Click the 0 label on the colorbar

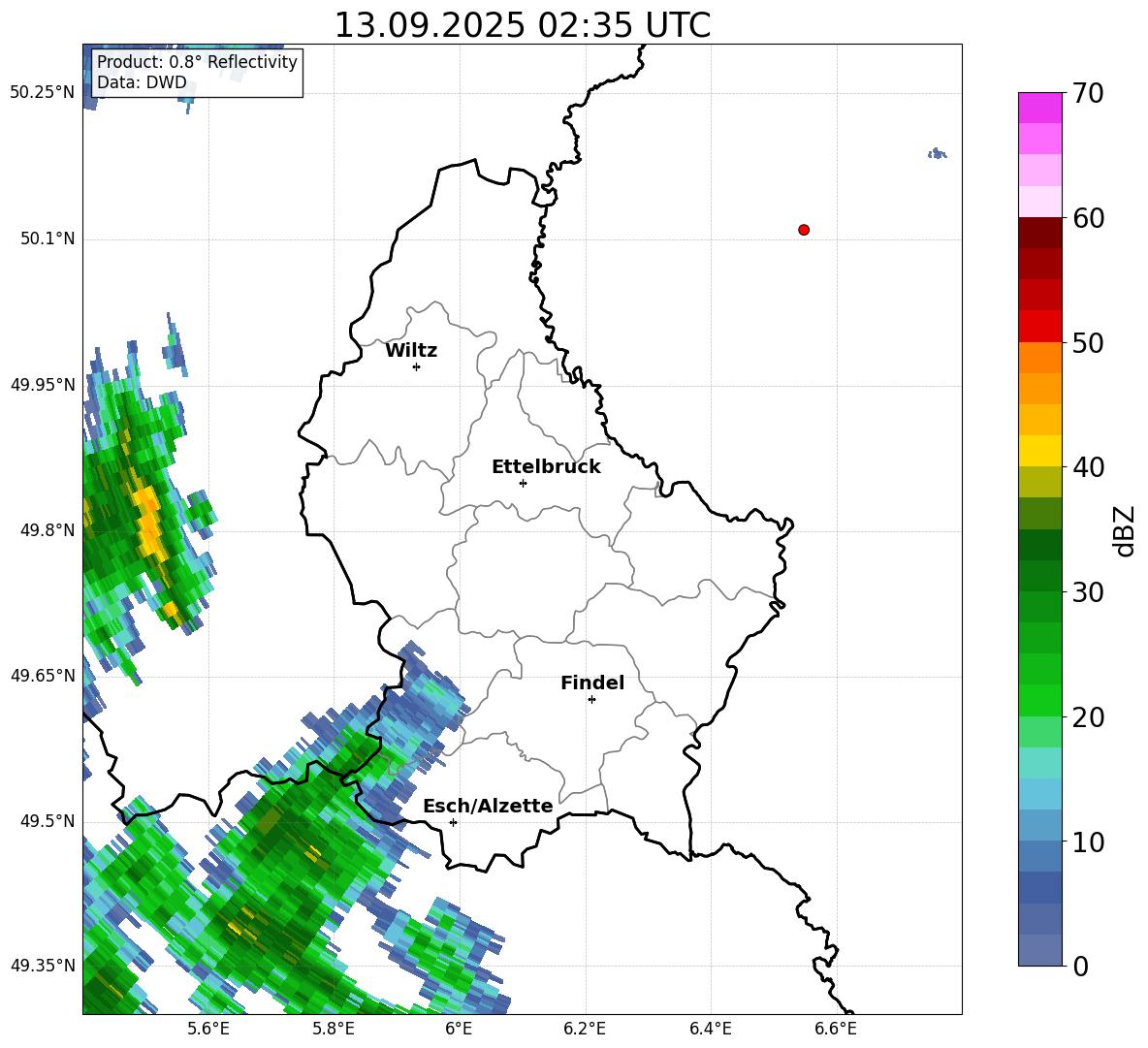pyautogui.click(x=1080, y=966)
